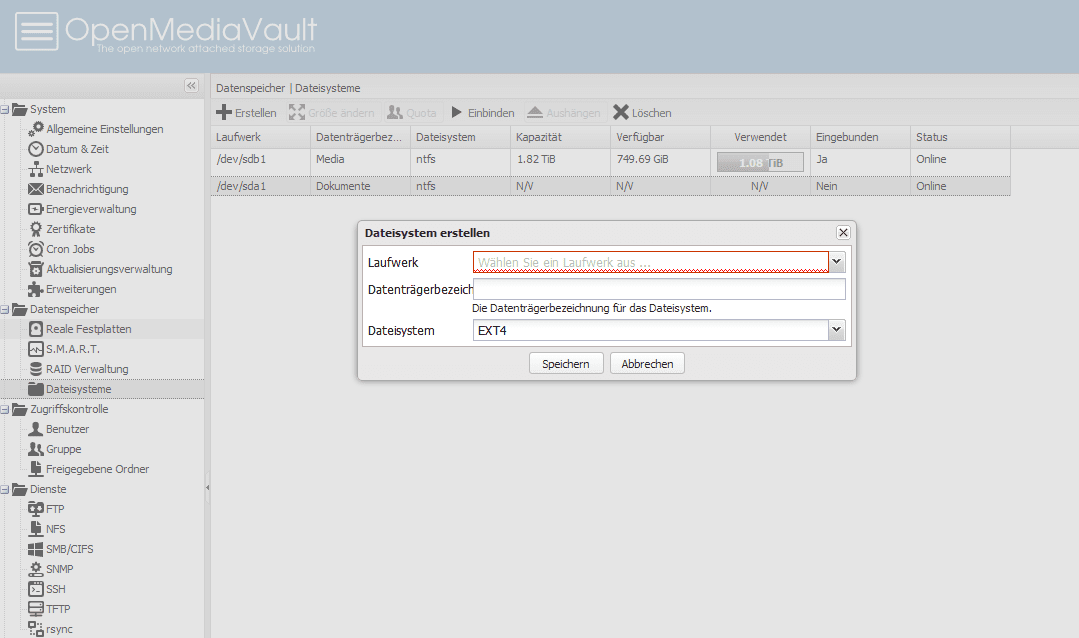Click Aushängen toolbar button
The image size is (1079, 638).
564,112
